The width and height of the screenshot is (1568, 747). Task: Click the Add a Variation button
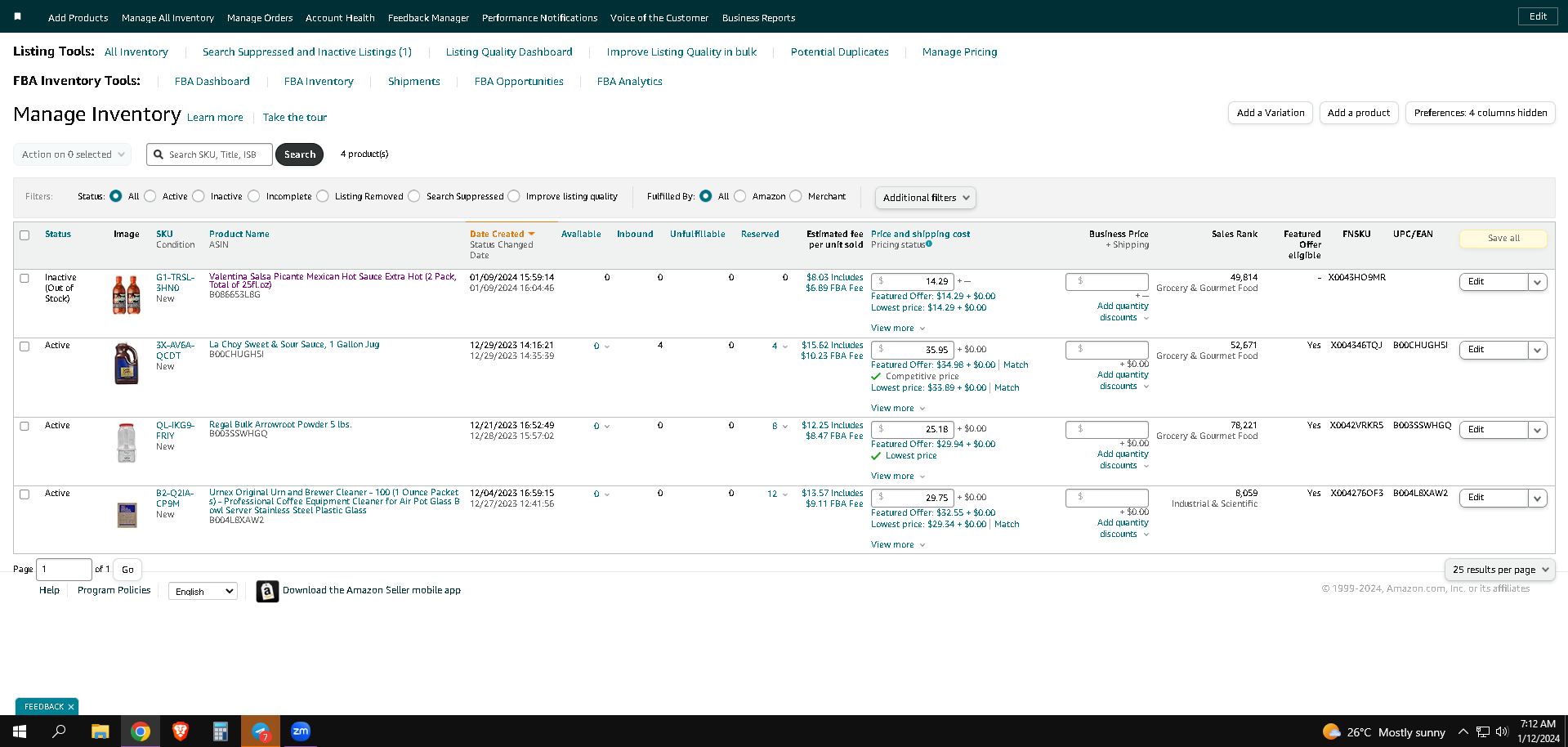[x=1271, y=113]
